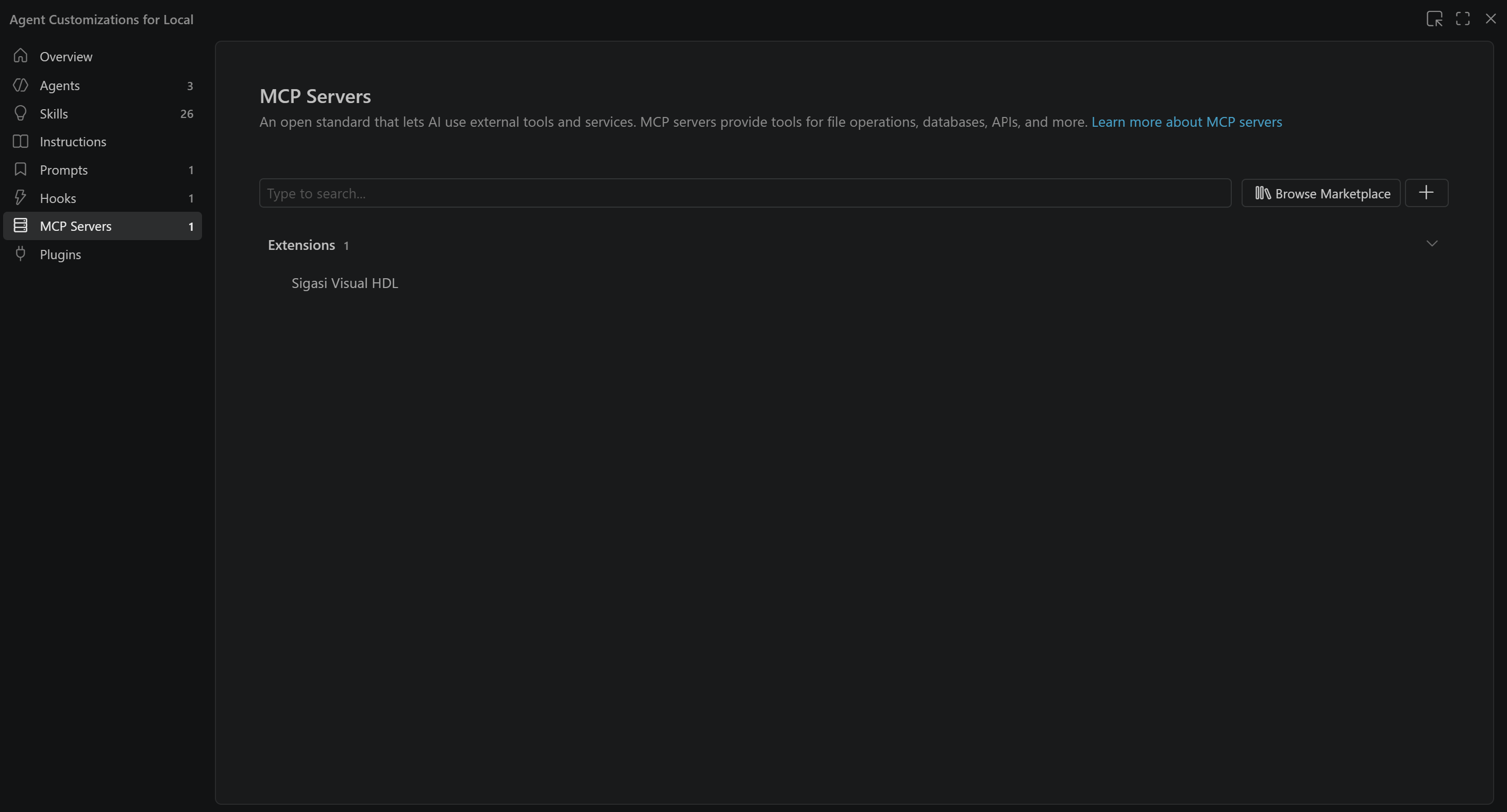Click the Skills count badge 26
The height and width of the screenshot is (812, 1507).
187,113
